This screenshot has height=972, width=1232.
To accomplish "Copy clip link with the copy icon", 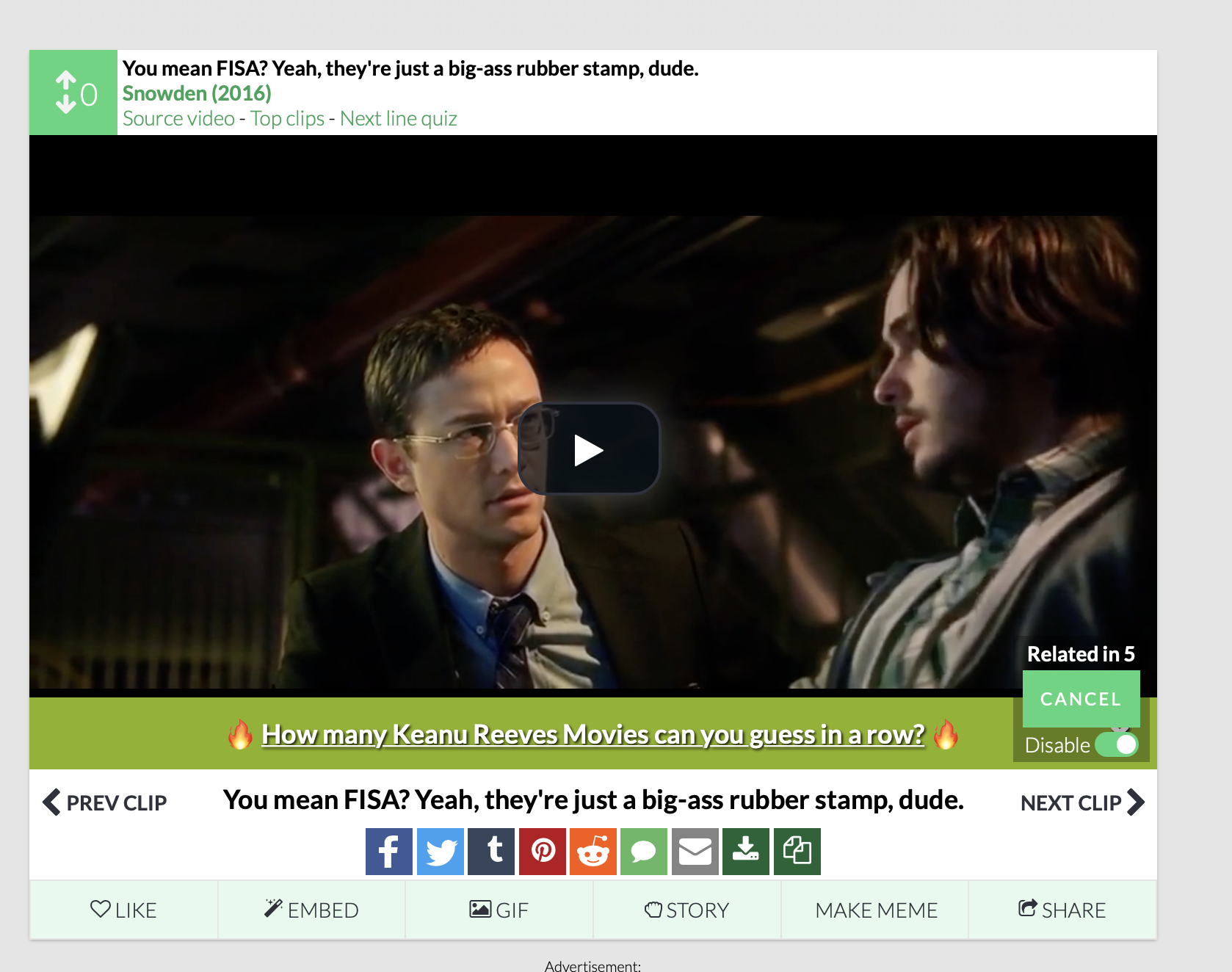I will click(797, 852).
